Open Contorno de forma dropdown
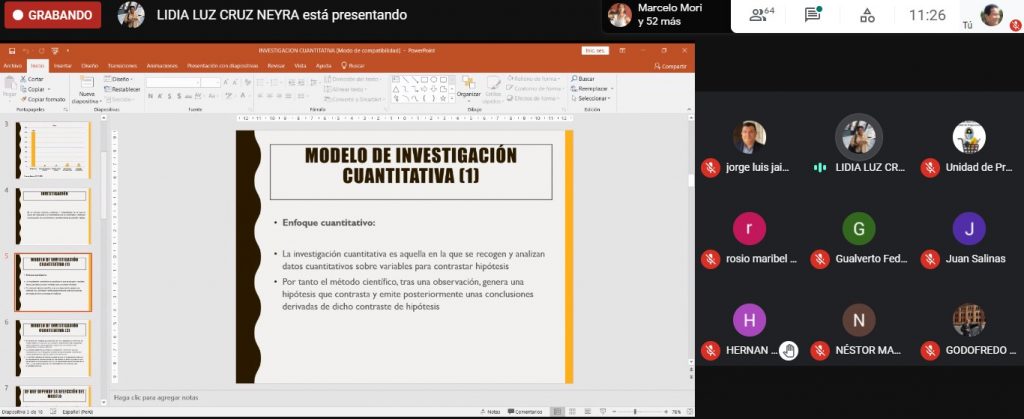 pyautogui.click(x=534, y=89)
